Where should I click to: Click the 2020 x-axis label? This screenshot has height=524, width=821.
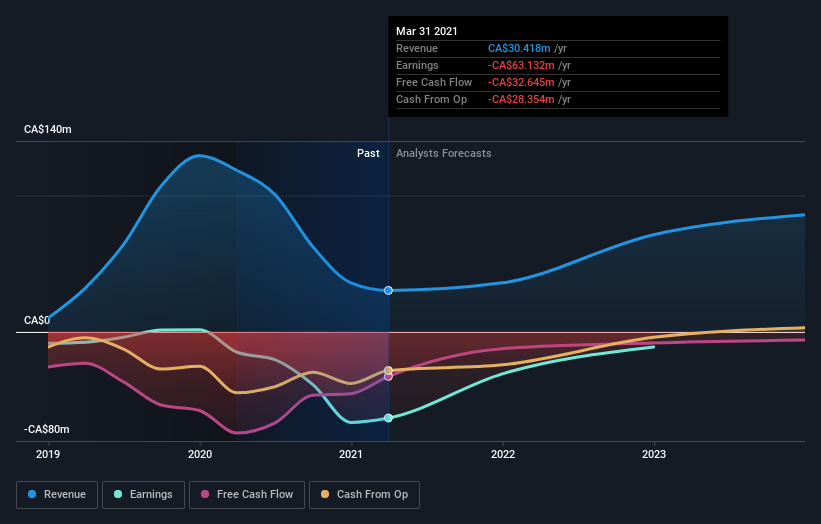(200, 454)
